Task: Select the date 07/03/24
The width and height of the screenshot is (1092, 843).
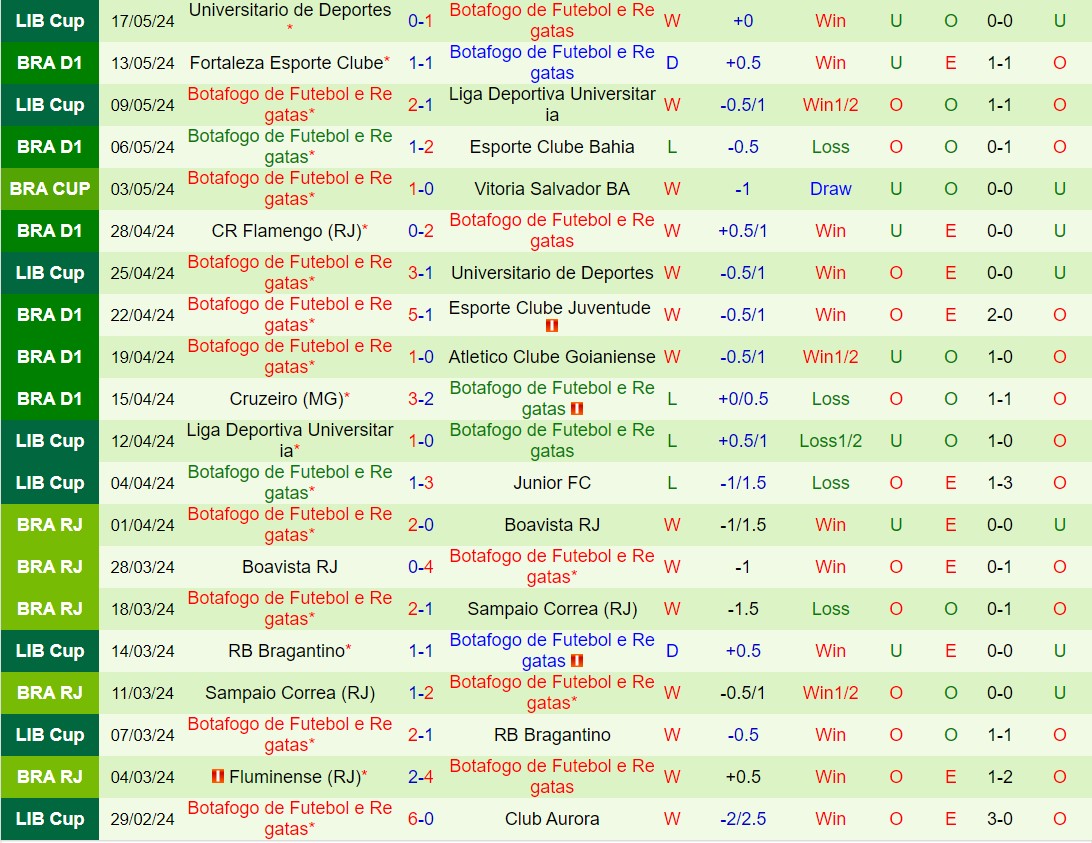Action: (143, 735)
